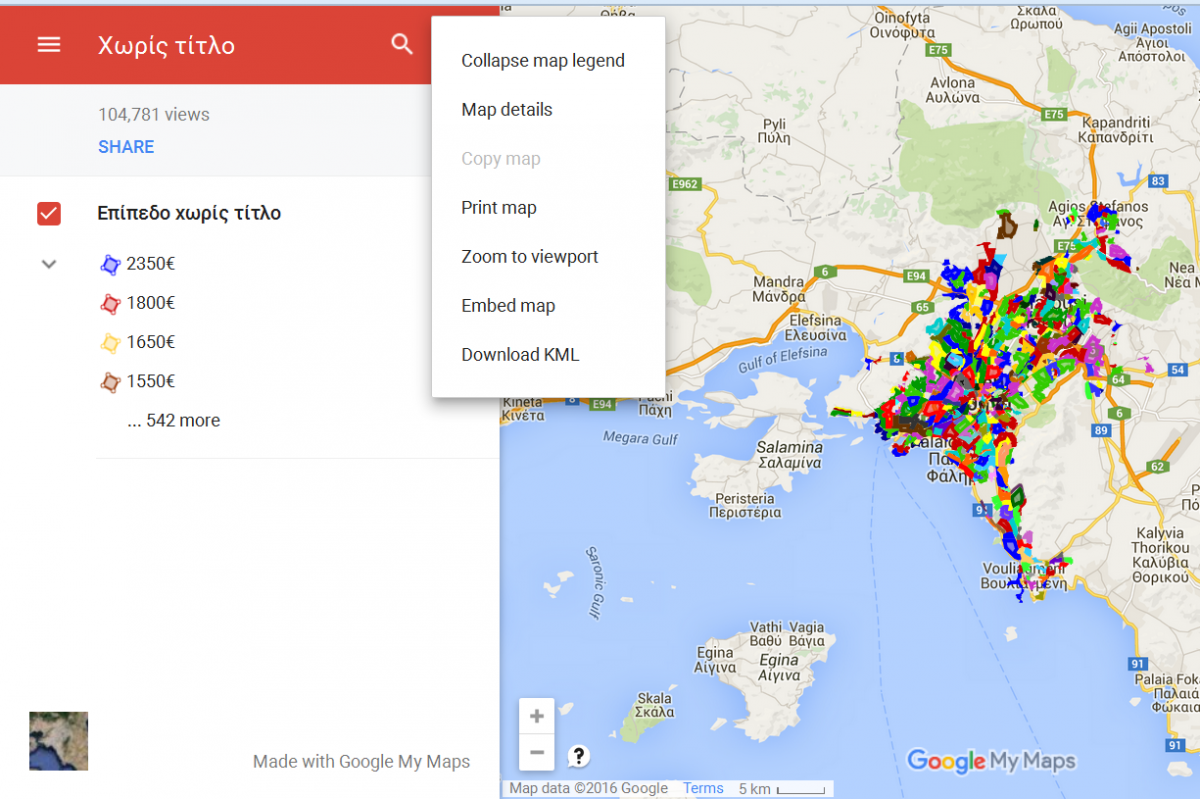The height and width of the screenshot is (799, 1200).
Task: Click the yellow polygon icon for 1650€
Action: [x=110, y=343]
